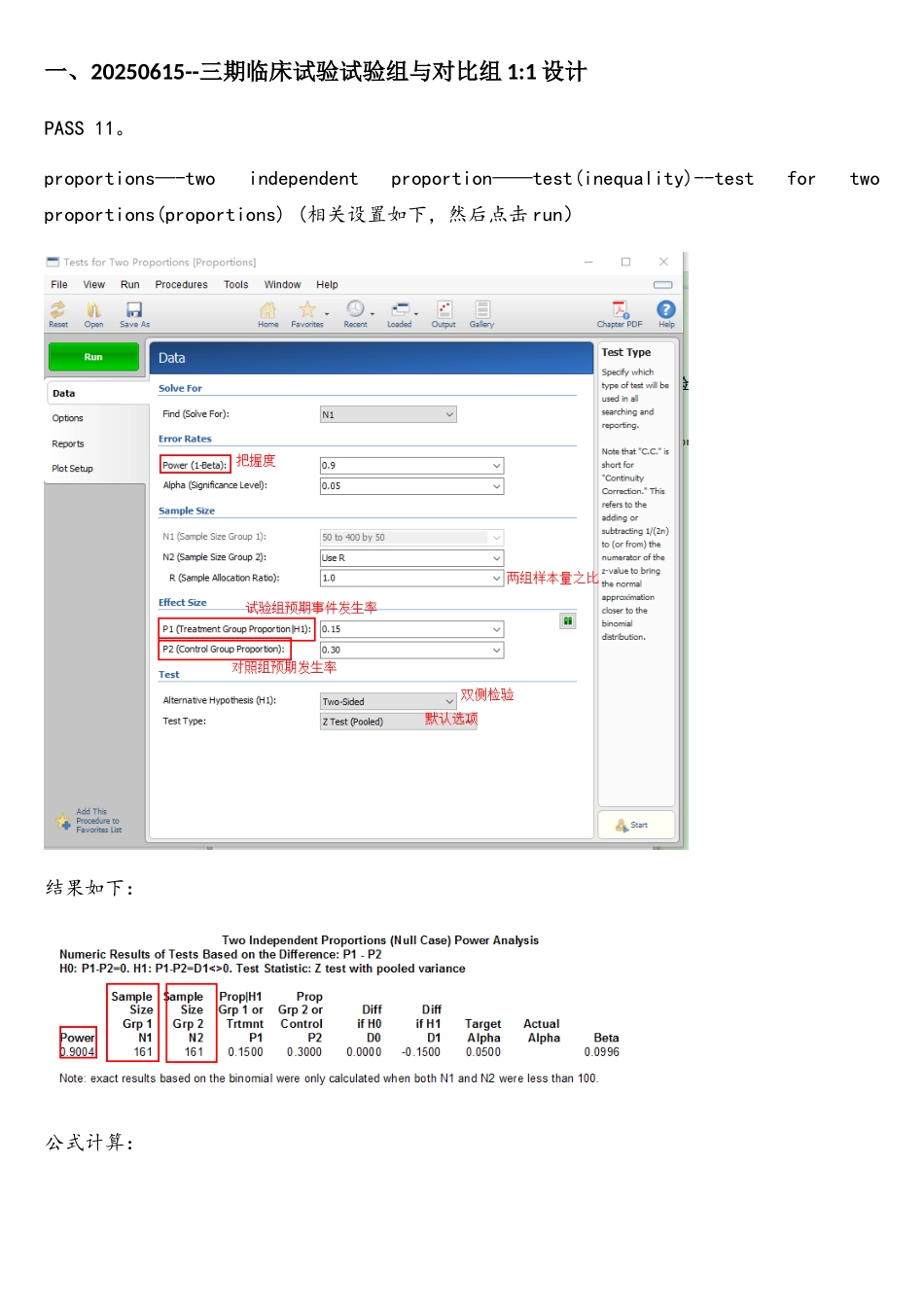The image size is (924, 1307).
Task: Click the Target Alpha value 0.0500
Action: pos(483,1052)
